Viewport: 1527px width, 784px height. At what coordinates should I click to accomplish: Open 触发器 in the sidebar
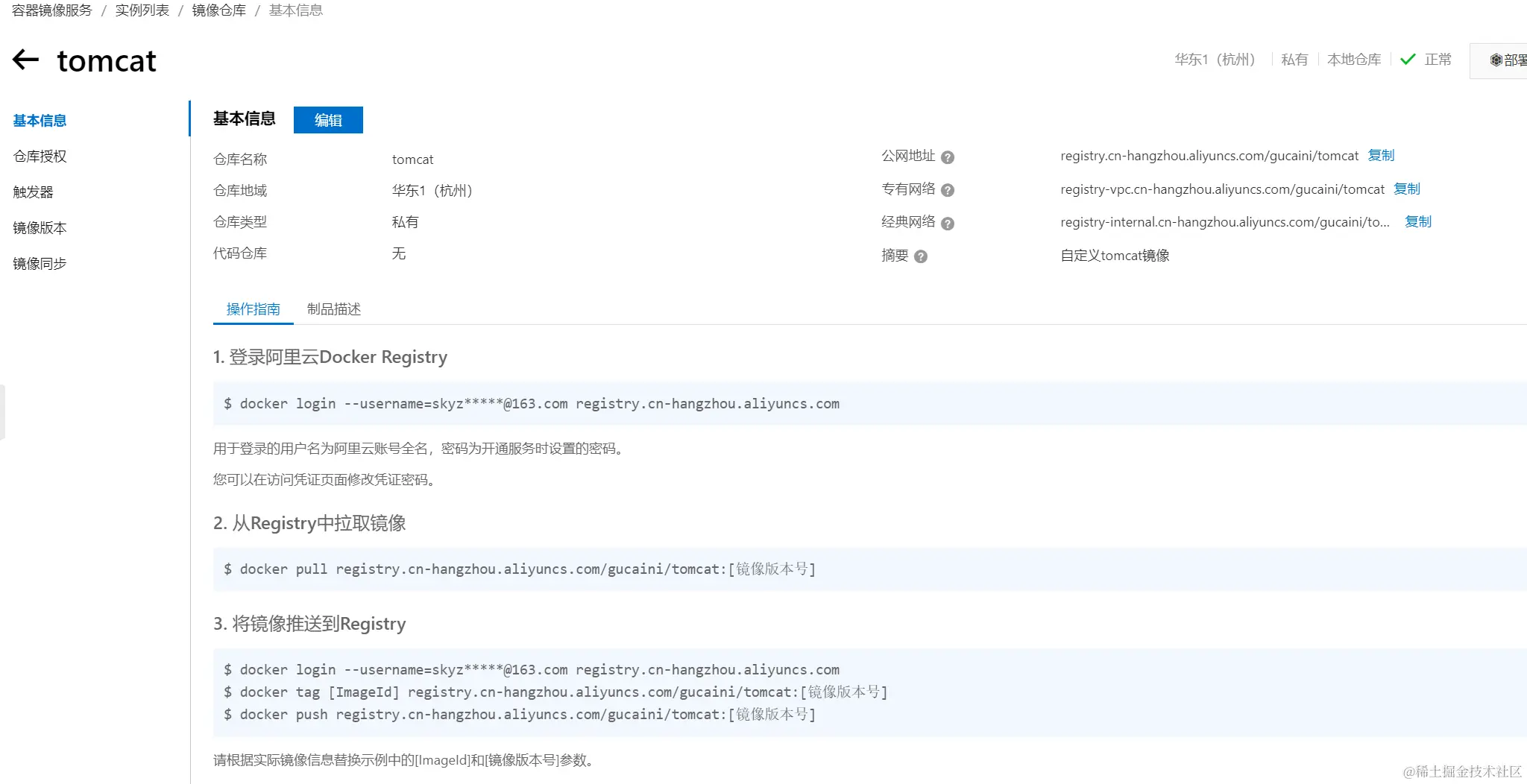point(33,192)
